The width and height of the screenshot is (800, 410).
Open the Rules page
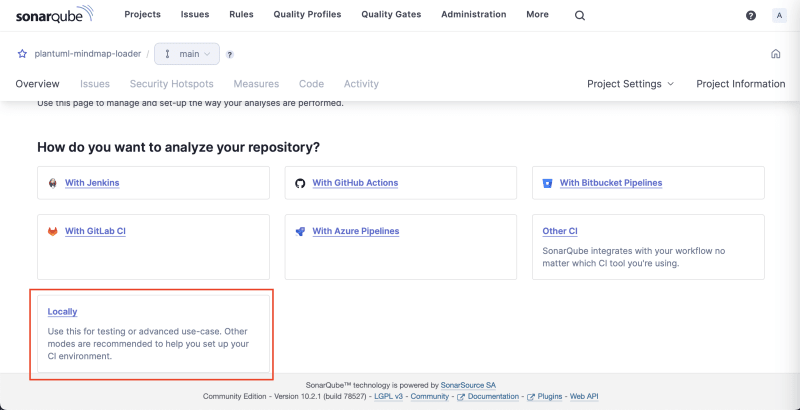(x=241, y=14)
